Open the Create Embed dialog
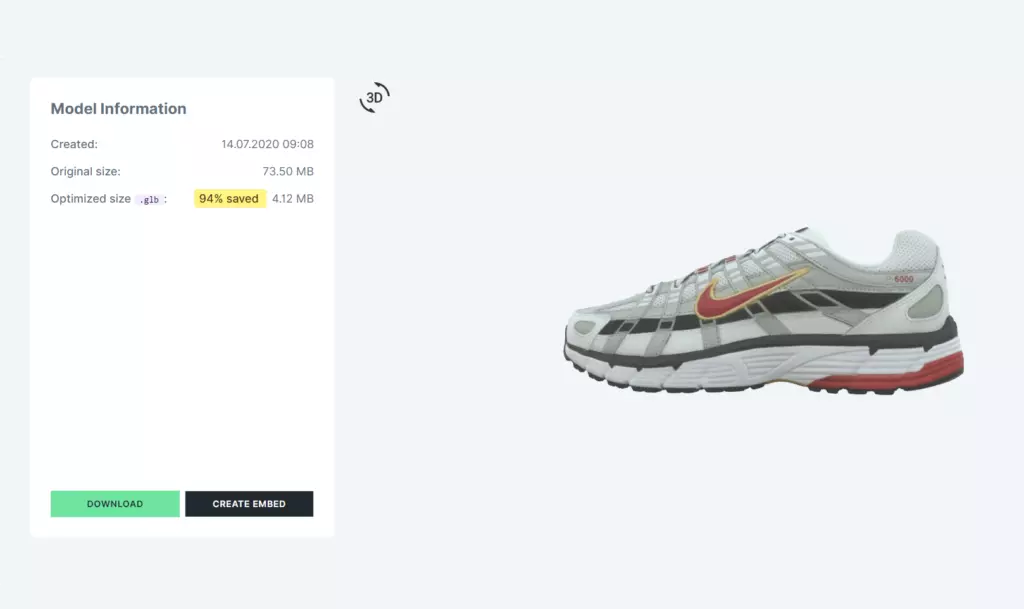Image resolution: width=1024 pixels, height=609 pixels. pyautogui.click(x=249, y=504)
